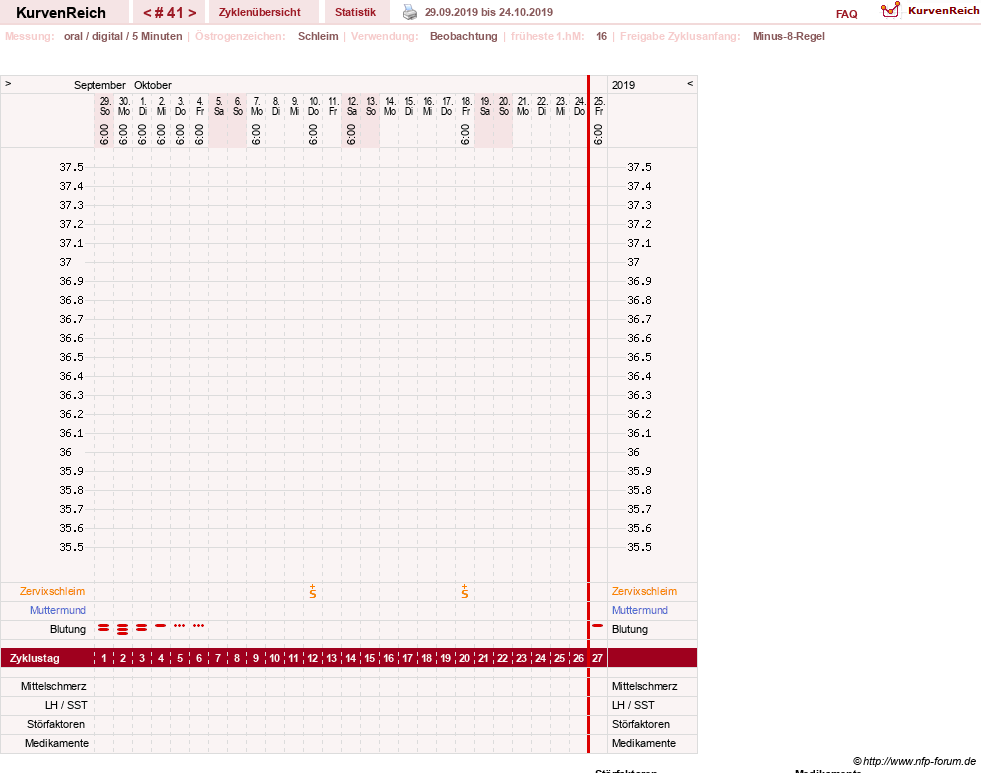
Task: Click the cervical mucus S+ symbol on cycle day 20
Action: (x=464, y=591)
